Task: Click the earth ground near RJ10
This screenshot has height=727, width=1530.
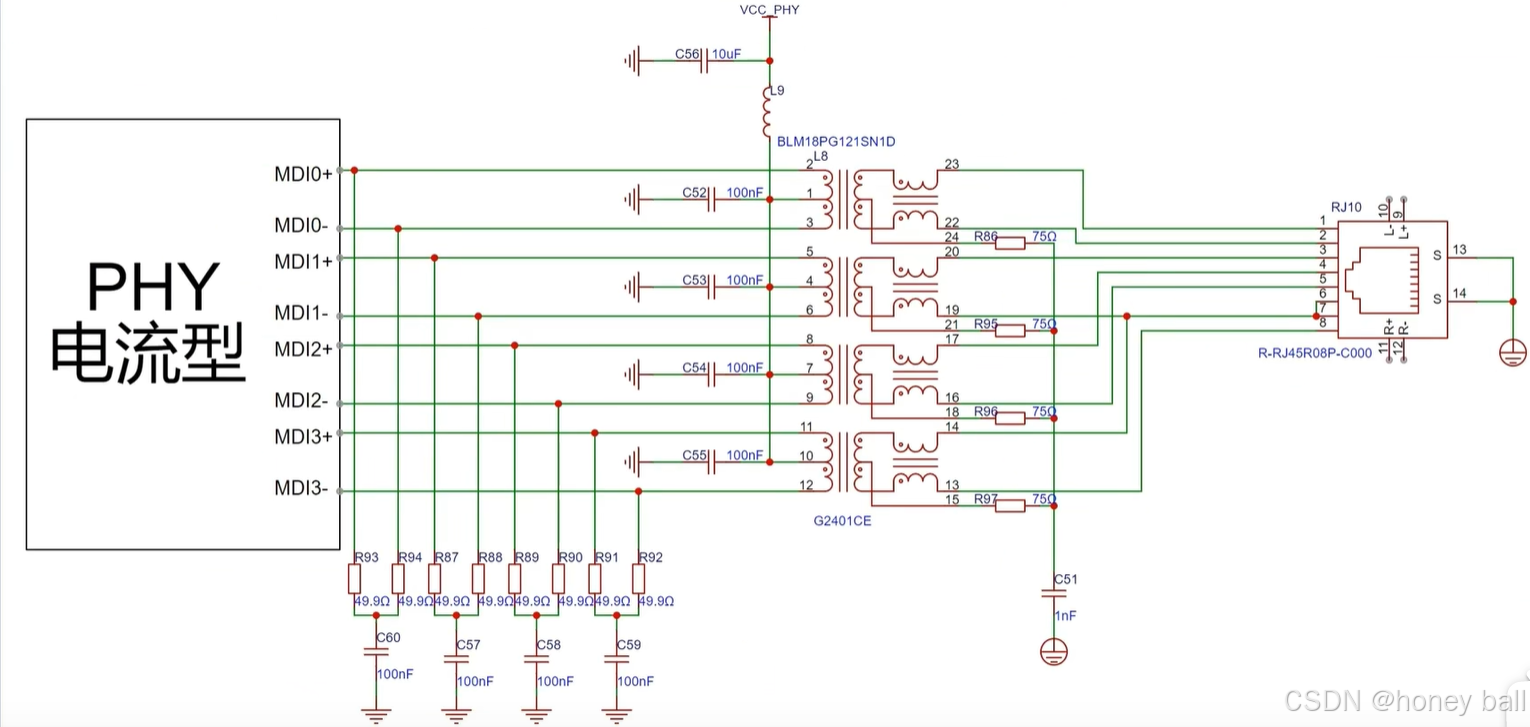Action: pyautogui.click(x=1511, y=352)
